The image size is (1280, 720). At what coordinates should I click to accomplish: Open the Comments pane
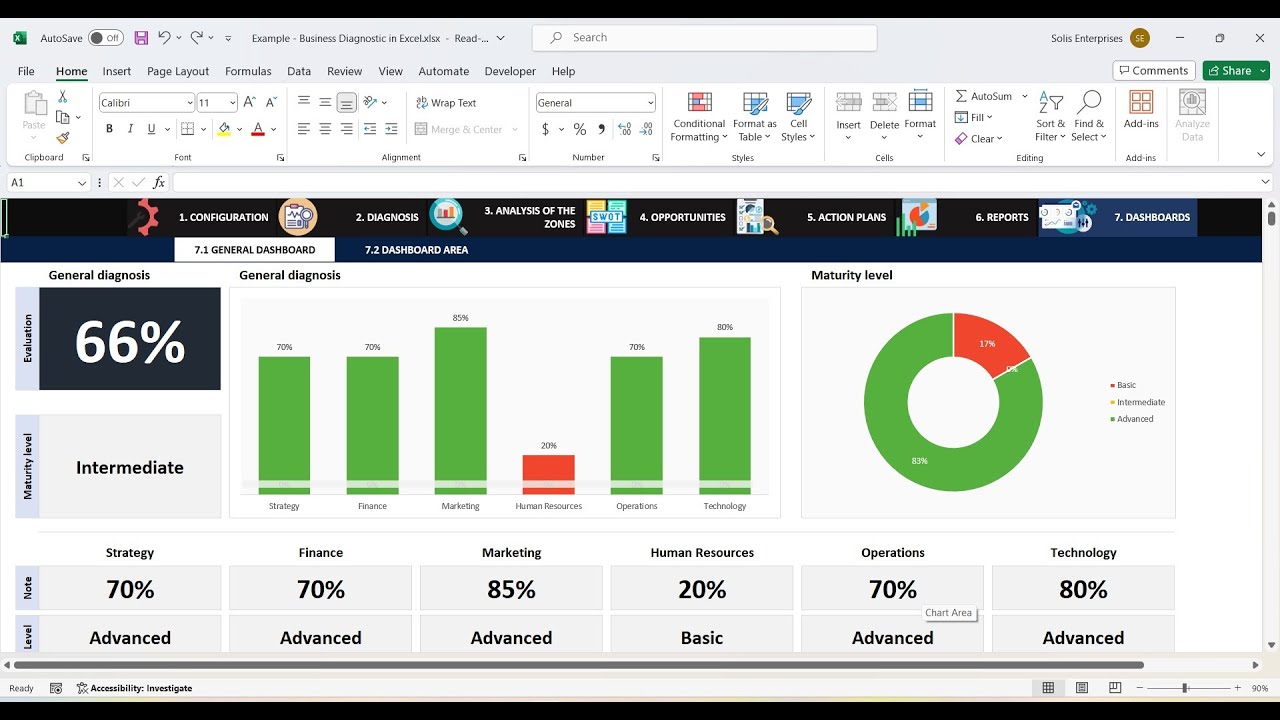coord(1153,71)
